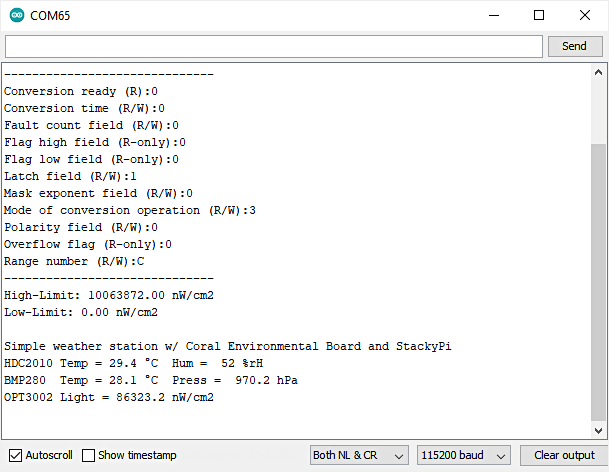609x472 pixels.
Task: Click the scrollbar track above the thumb
Action: (x=598, y=110)
